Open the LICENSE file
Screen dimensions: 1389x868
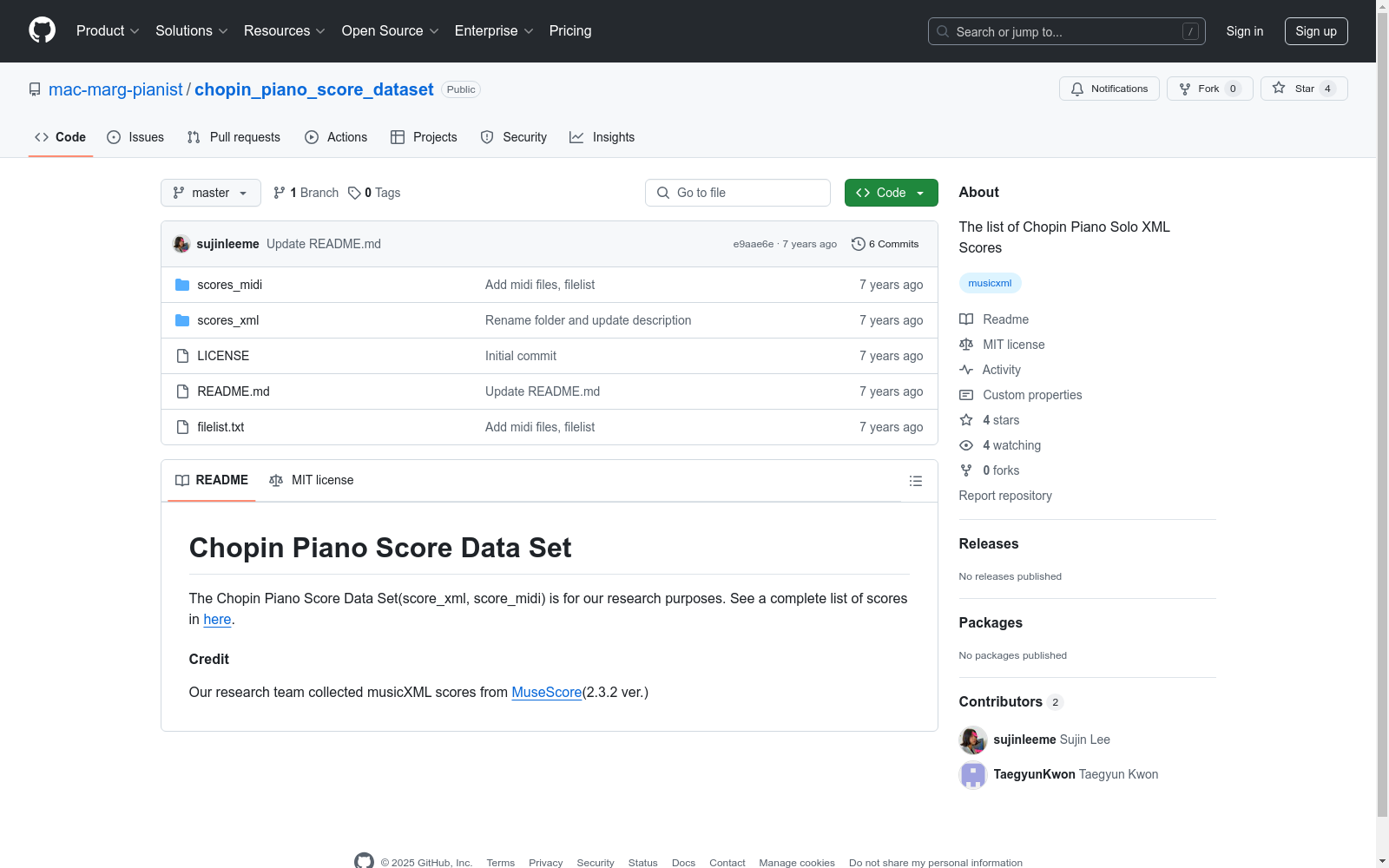click(x=223, y=356)
